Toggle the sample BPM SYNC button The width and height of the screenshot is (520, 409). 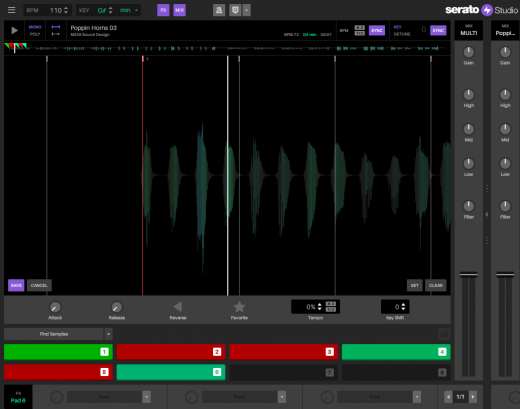tap(377, 30)
